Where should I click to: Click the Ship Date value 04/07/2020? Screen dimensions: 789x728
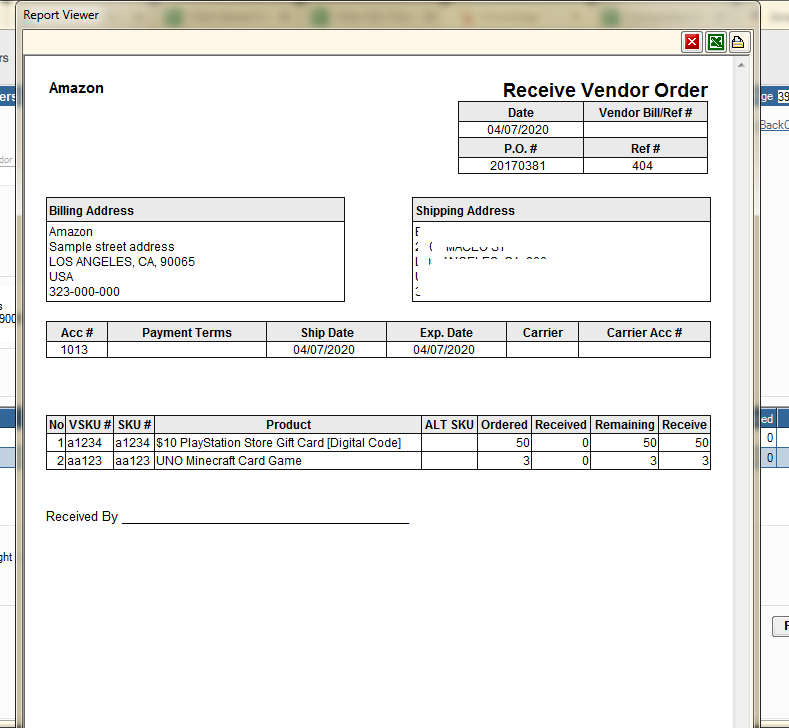point(326,350)
